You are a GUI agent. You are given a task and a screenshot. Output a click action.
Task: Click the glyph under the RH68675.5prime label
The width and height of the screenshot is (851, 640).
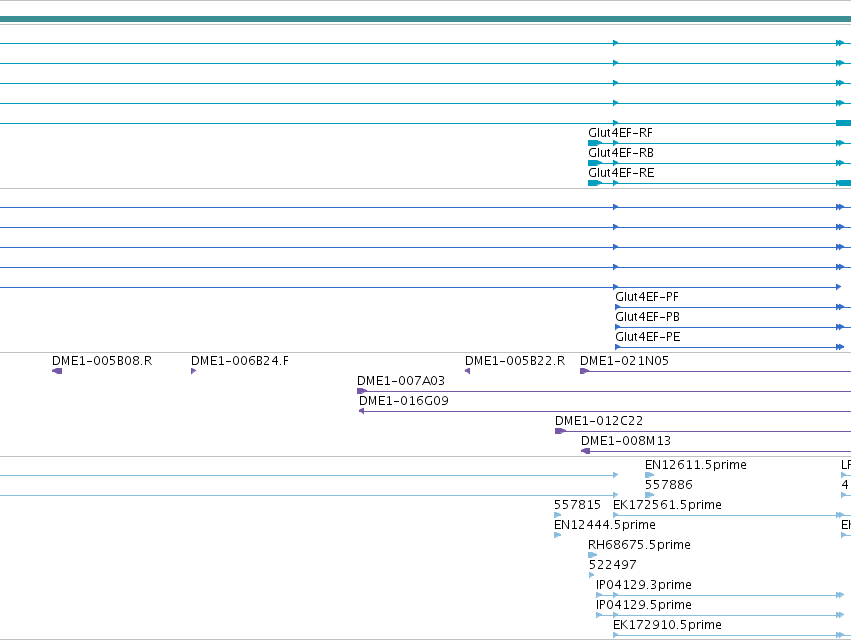click(592, 555)
